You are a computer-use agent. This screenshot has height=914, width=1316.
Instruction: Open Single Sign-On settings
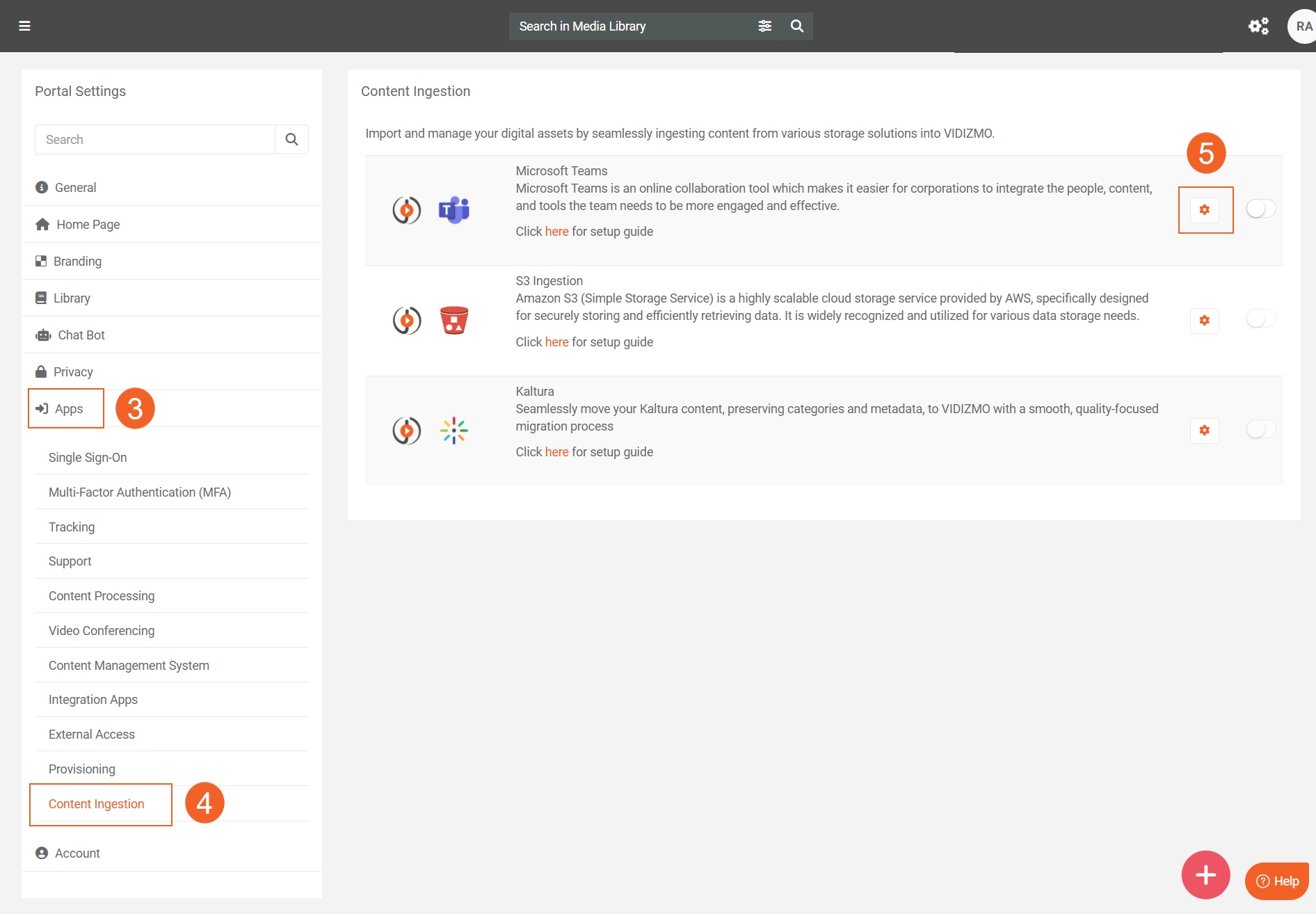coord(88,458)
